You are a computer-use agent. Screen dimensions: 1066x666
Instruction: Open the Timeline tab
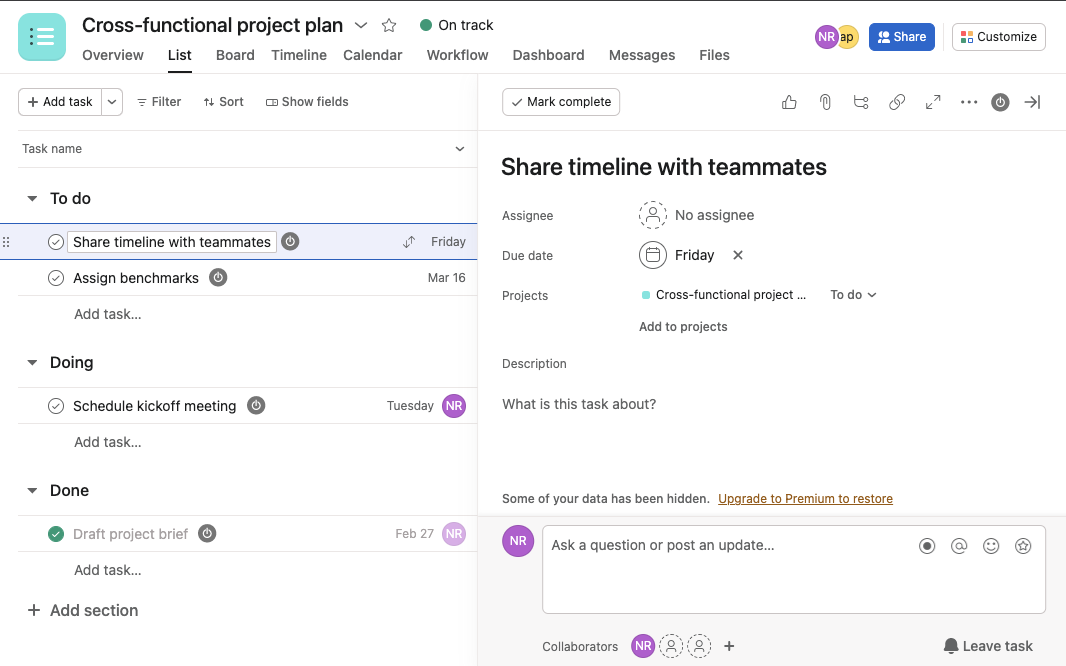(x=299, y=55)
